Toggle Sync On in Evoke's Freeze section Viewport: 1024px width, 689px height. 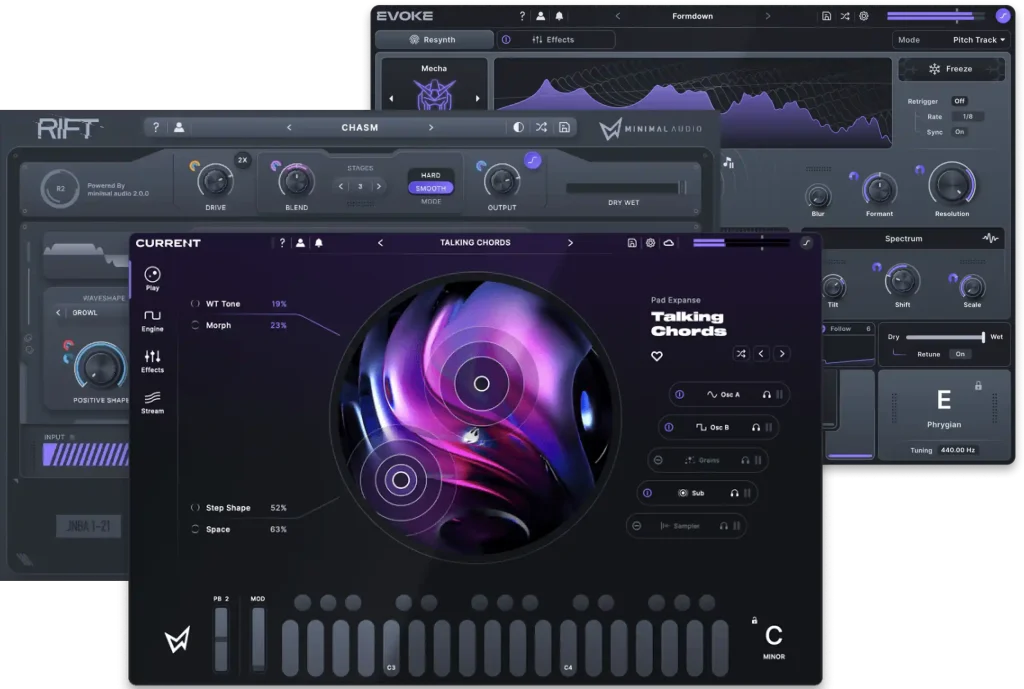[x=960, y=132]
